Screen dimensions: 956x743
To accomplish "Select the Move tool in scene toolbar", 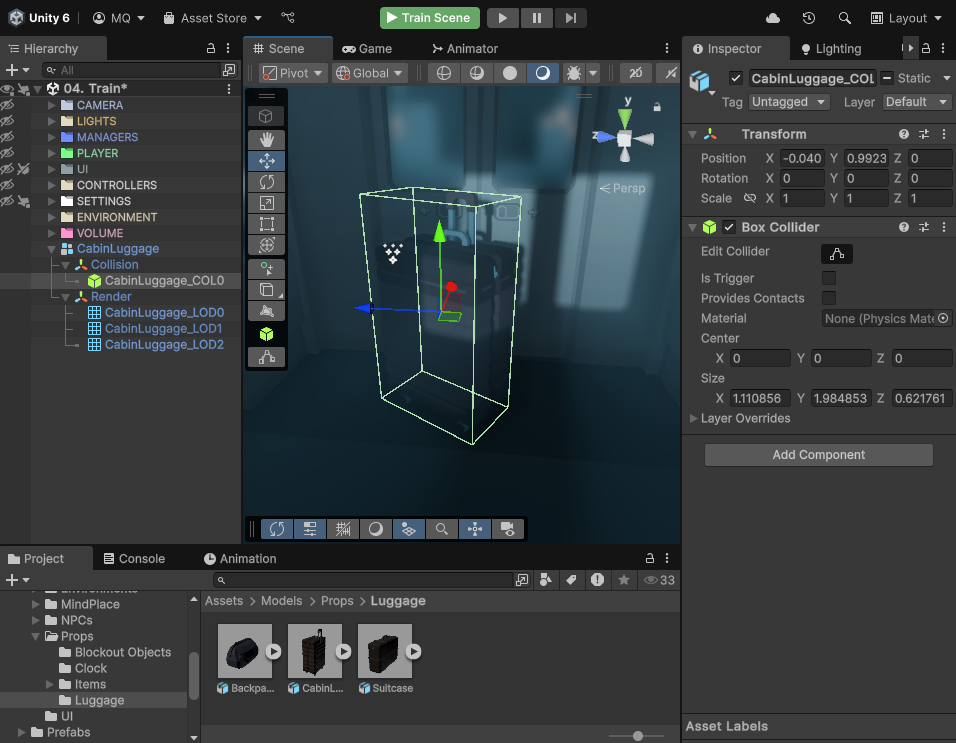I will [266, 161].
